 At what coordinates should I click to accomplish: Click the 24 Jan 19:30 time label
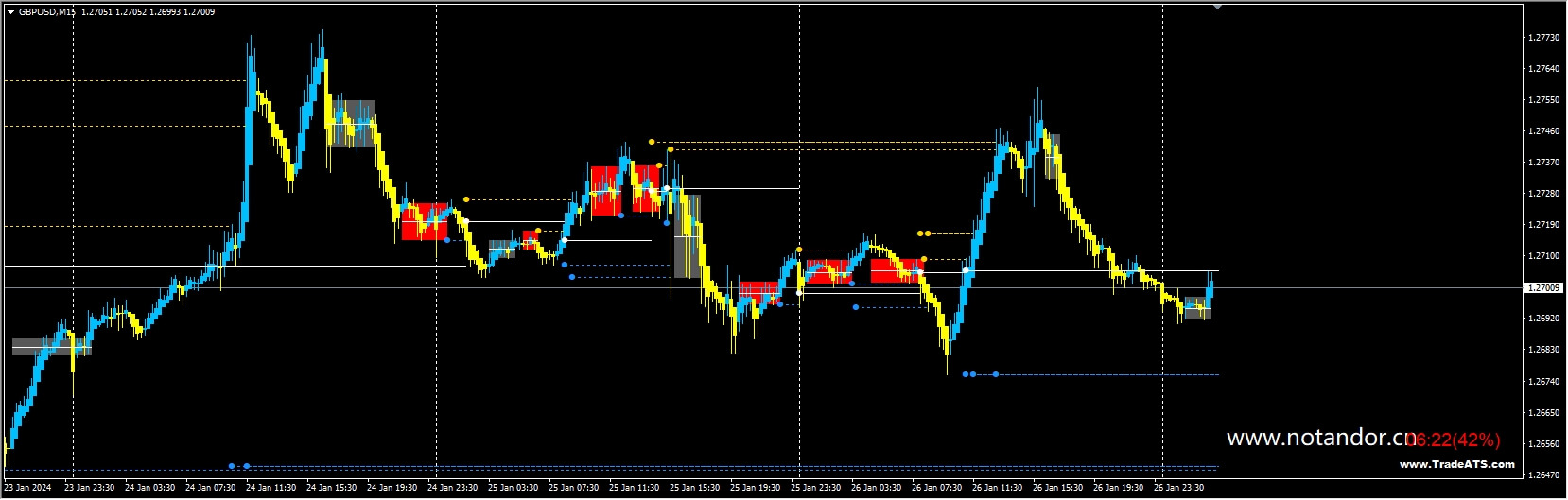392,489
